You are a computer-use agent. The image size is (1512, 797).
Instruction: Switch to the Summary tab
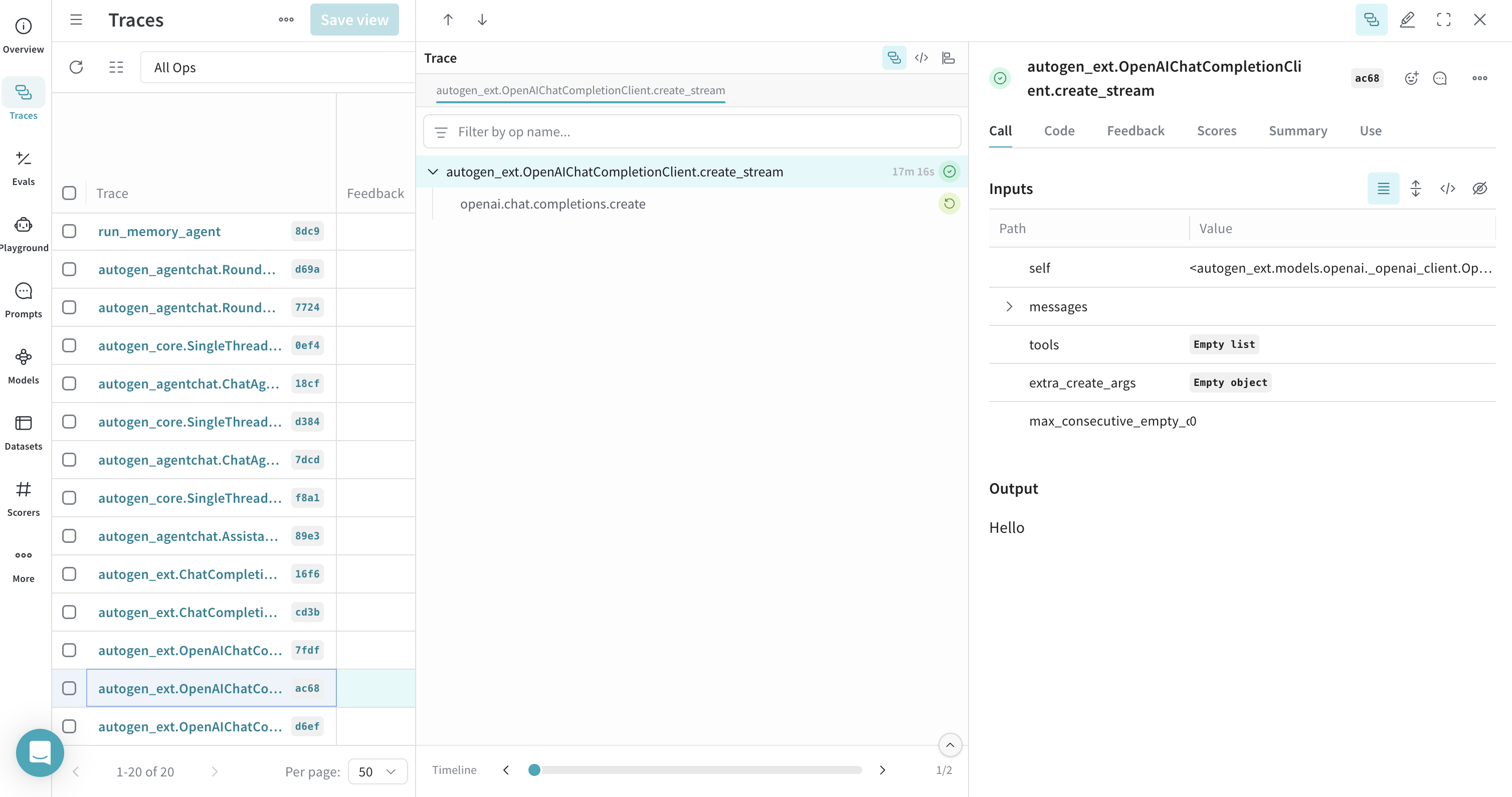pos(1297,130)
